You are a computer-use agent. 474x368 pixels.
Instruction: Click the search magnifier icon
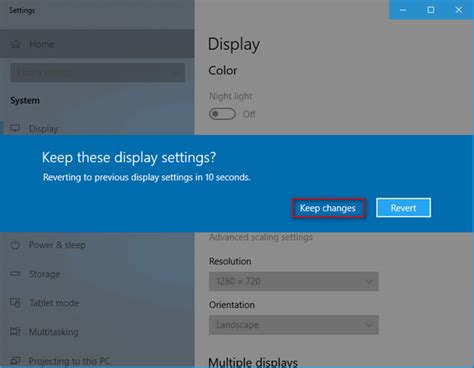[174, 73]
